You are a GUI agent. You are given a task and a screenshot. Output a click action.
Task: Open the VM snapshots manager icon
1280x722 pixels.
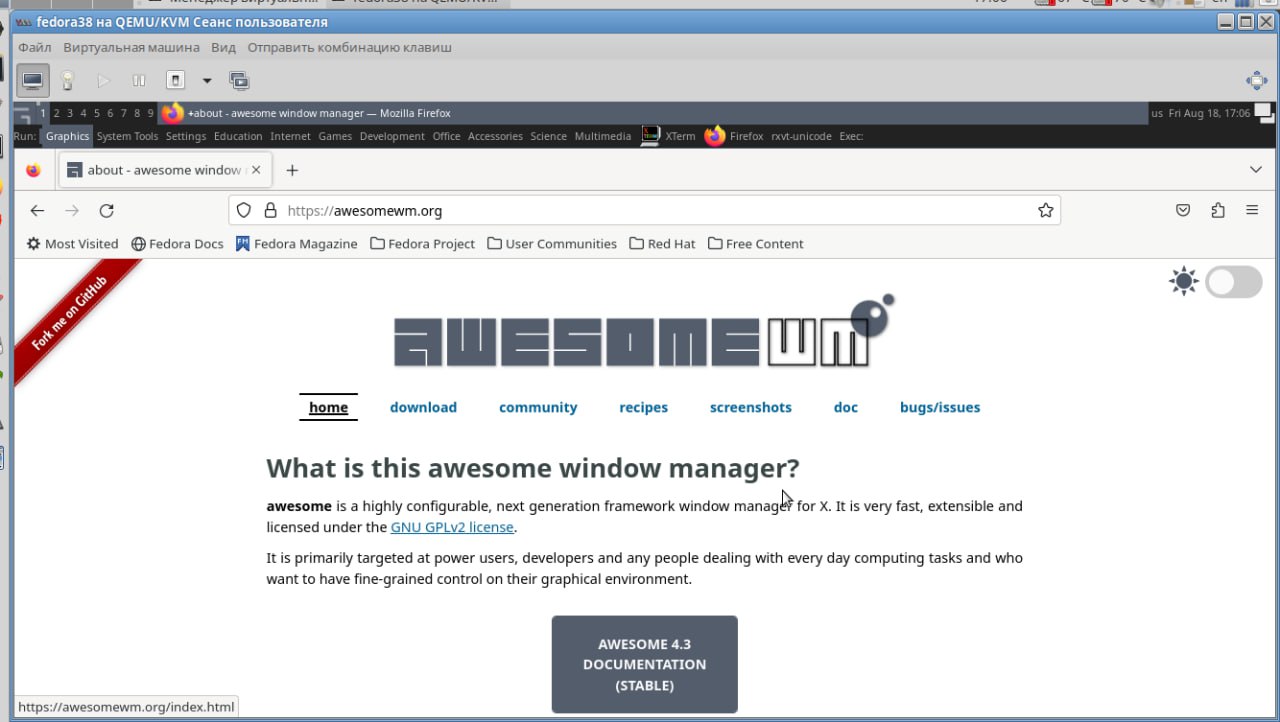[x=239, y=80]
